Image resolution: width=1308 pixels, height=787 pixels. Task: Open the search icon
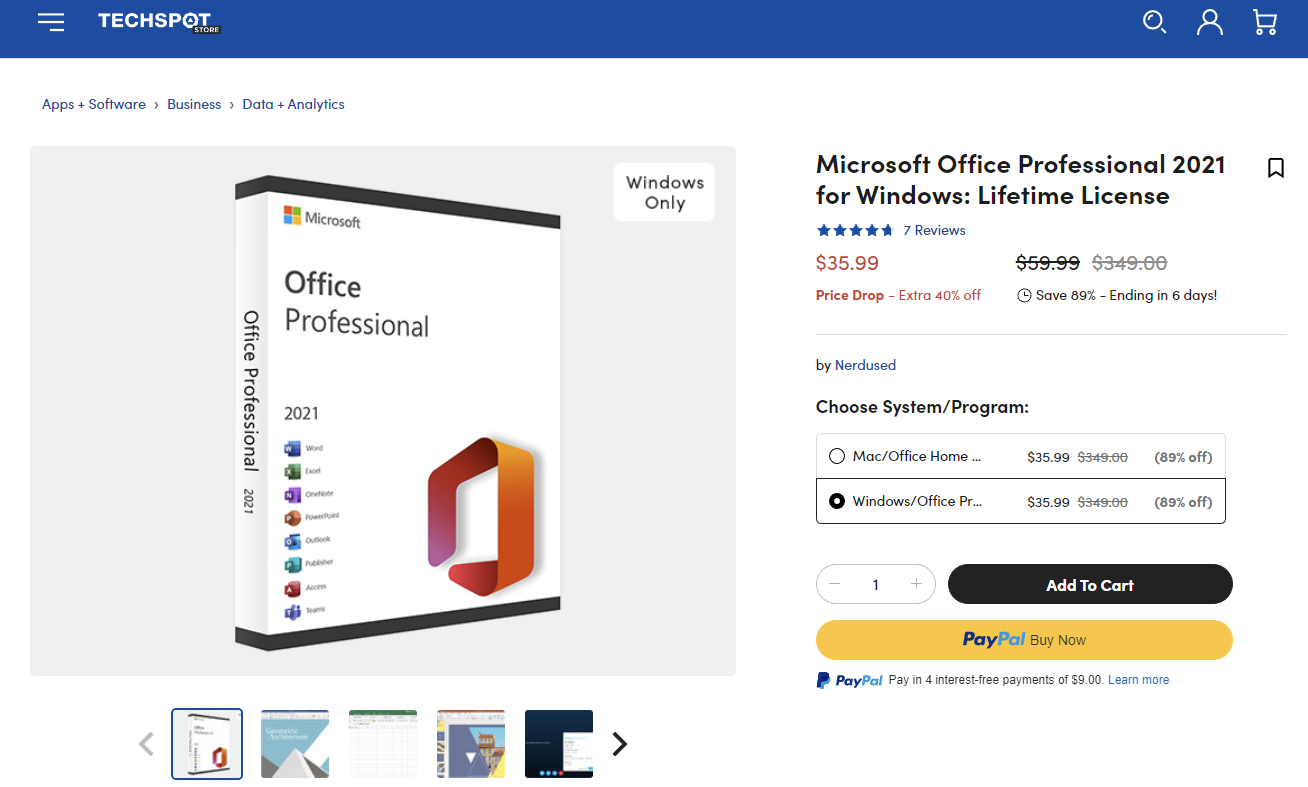pyautogui.click(x=1154, y=21)
